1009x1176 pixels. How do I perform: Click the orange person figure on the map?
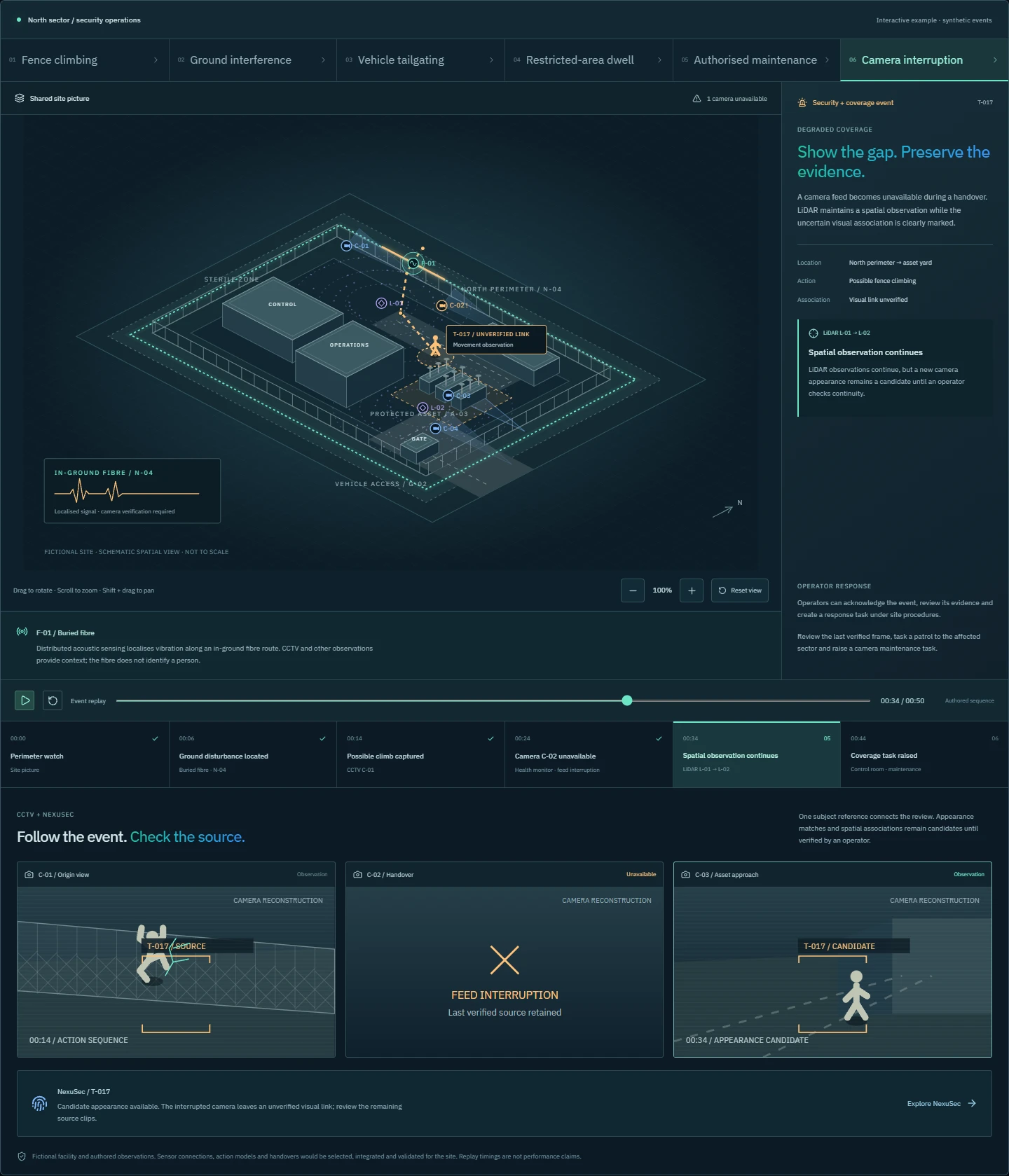435,345
